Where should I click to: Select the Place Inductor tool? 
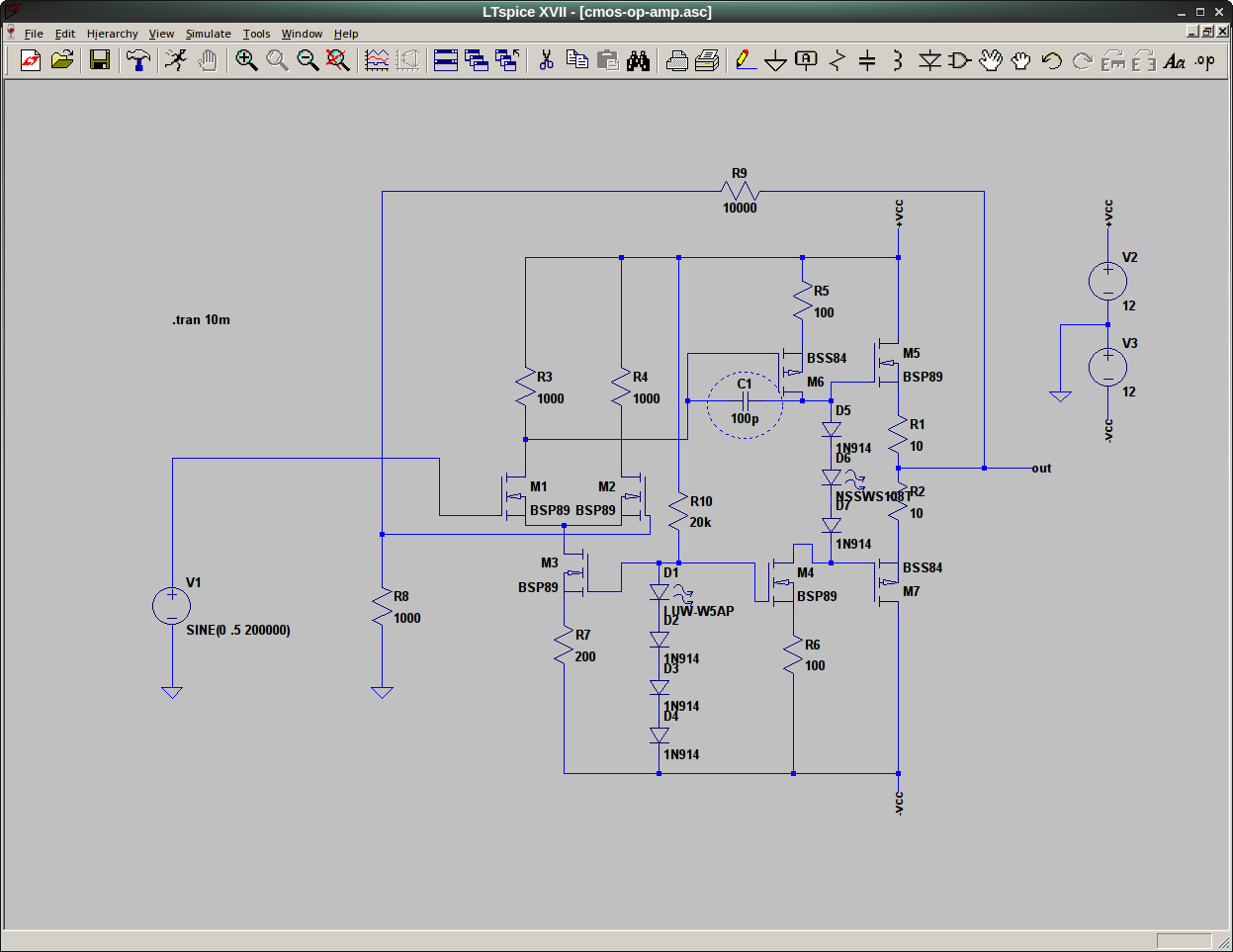pyautogui.click(x=898, y=60)
